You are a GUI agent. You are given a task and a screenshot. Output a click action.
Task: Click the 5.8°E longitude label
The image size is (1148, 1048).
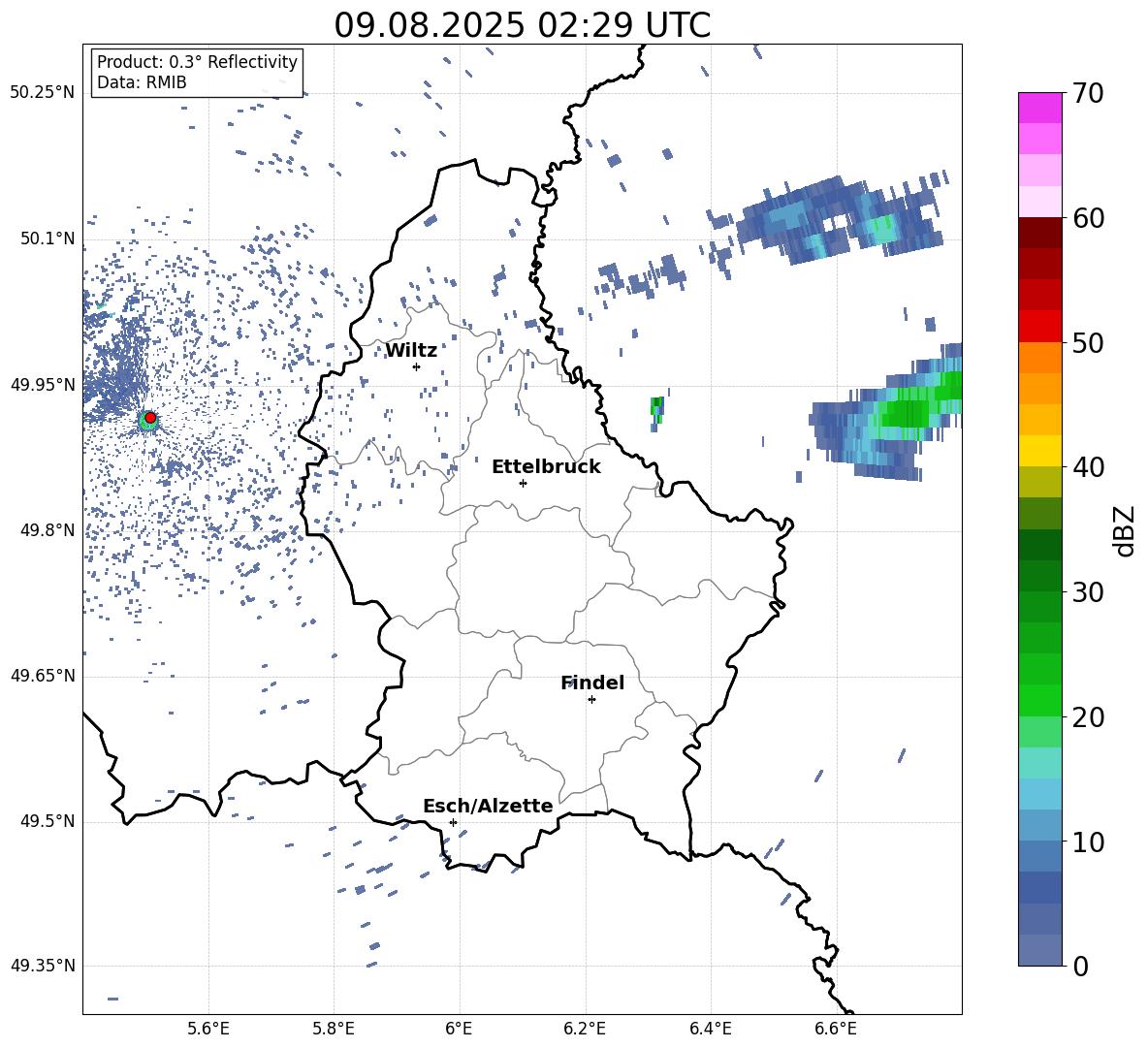[x=334, y=1029]
